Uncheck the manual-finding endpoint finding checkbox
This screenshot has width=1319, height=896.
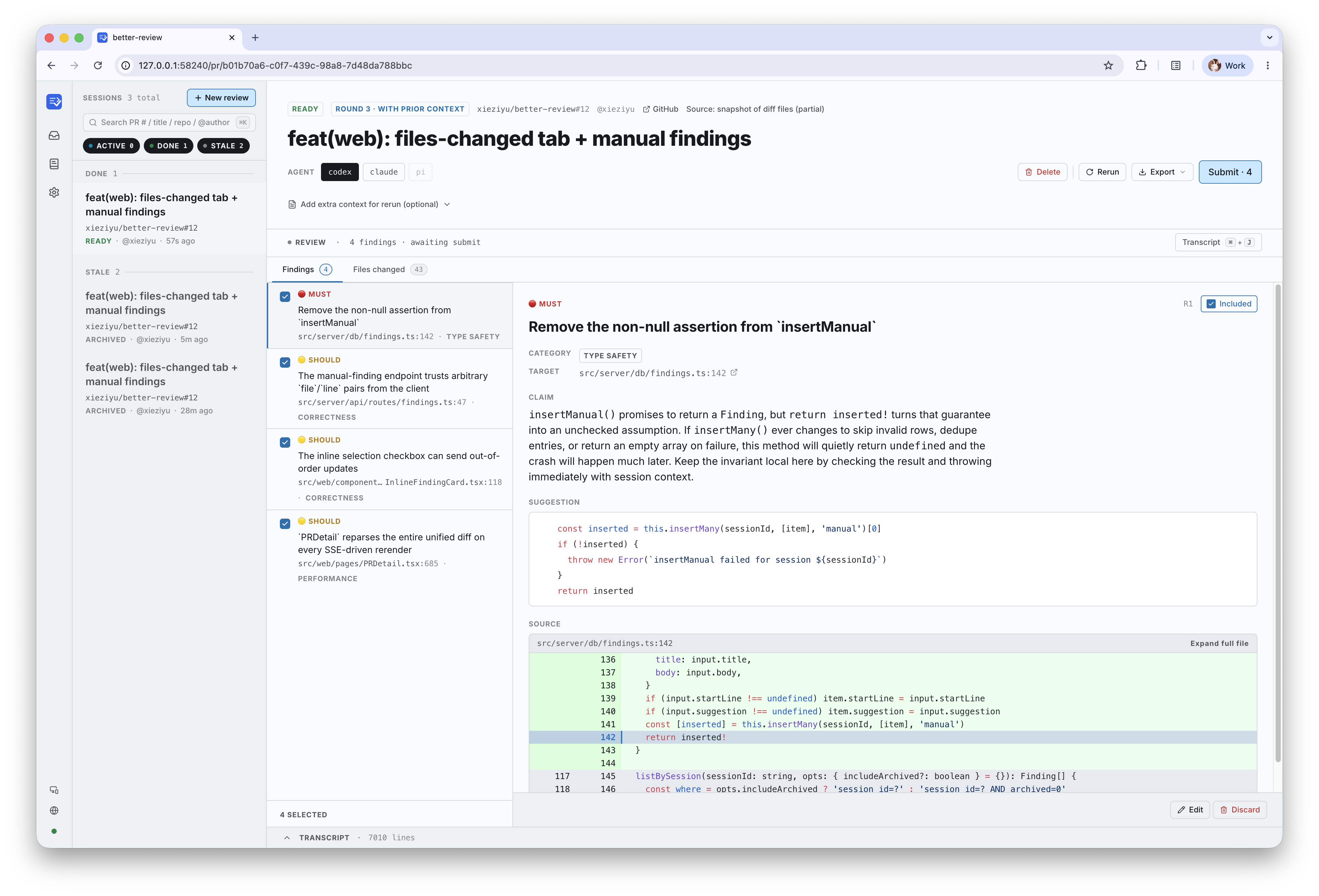285,362
